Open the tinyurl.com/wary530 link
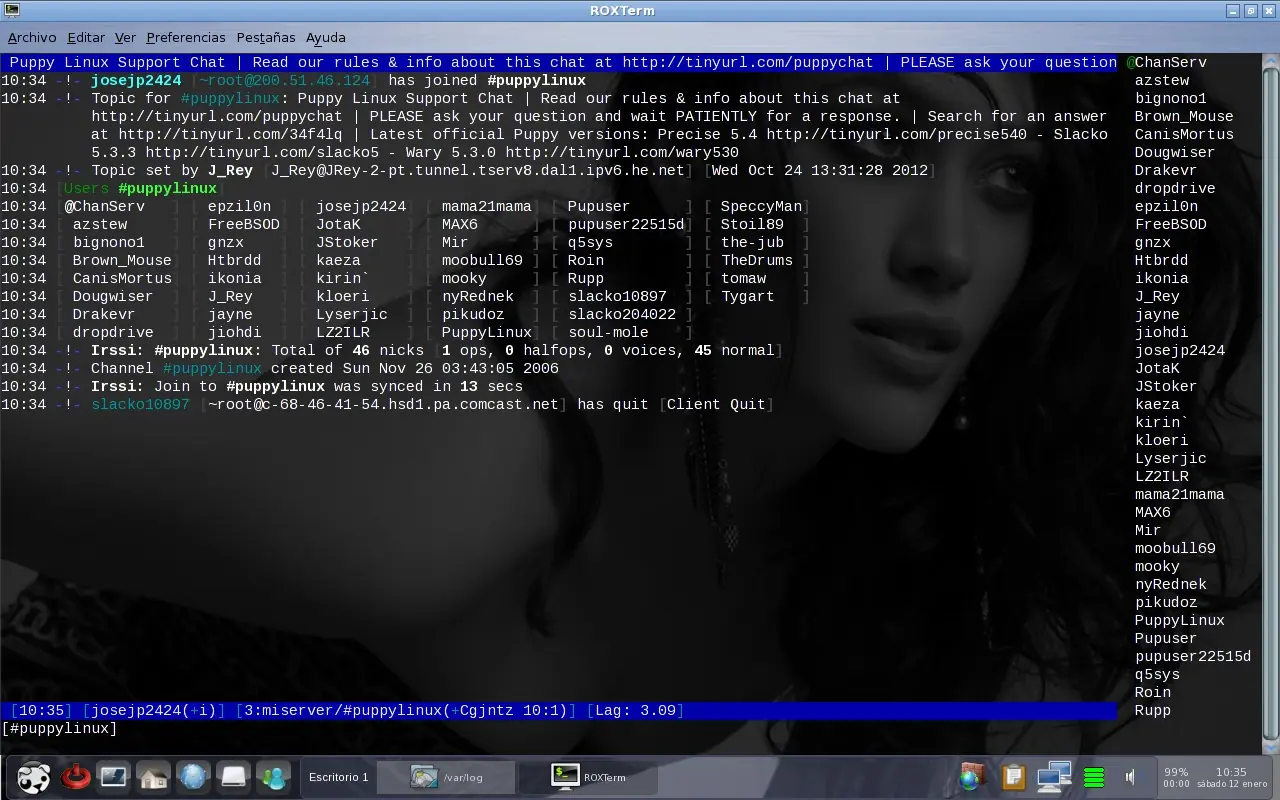 622,152
